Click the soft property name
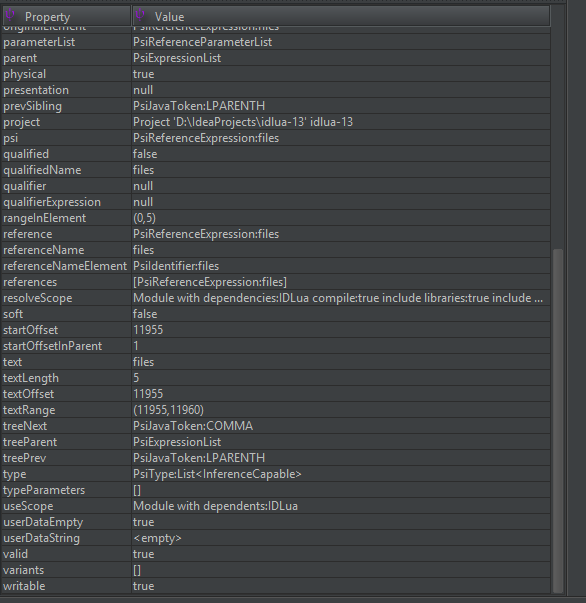The image size is (586, 603). 13,314
